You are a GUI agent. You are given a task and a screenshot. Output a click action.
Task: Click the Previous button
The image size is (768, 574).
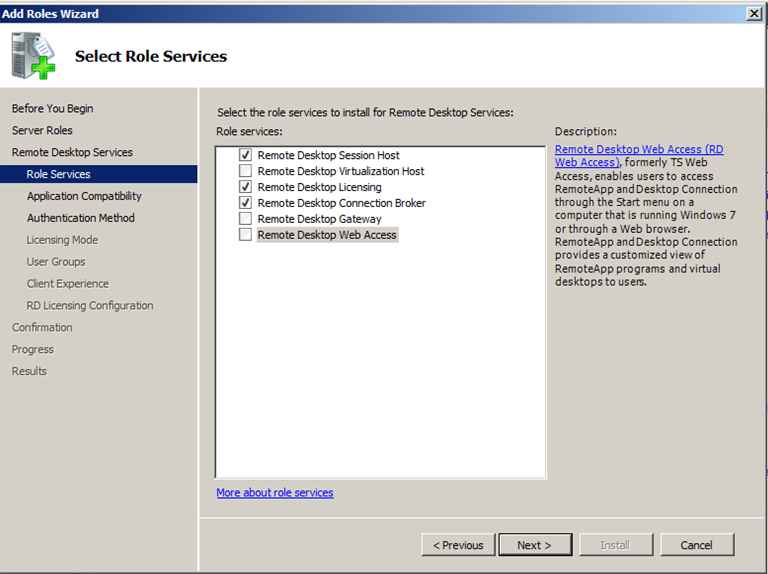[x=458, y=545]
